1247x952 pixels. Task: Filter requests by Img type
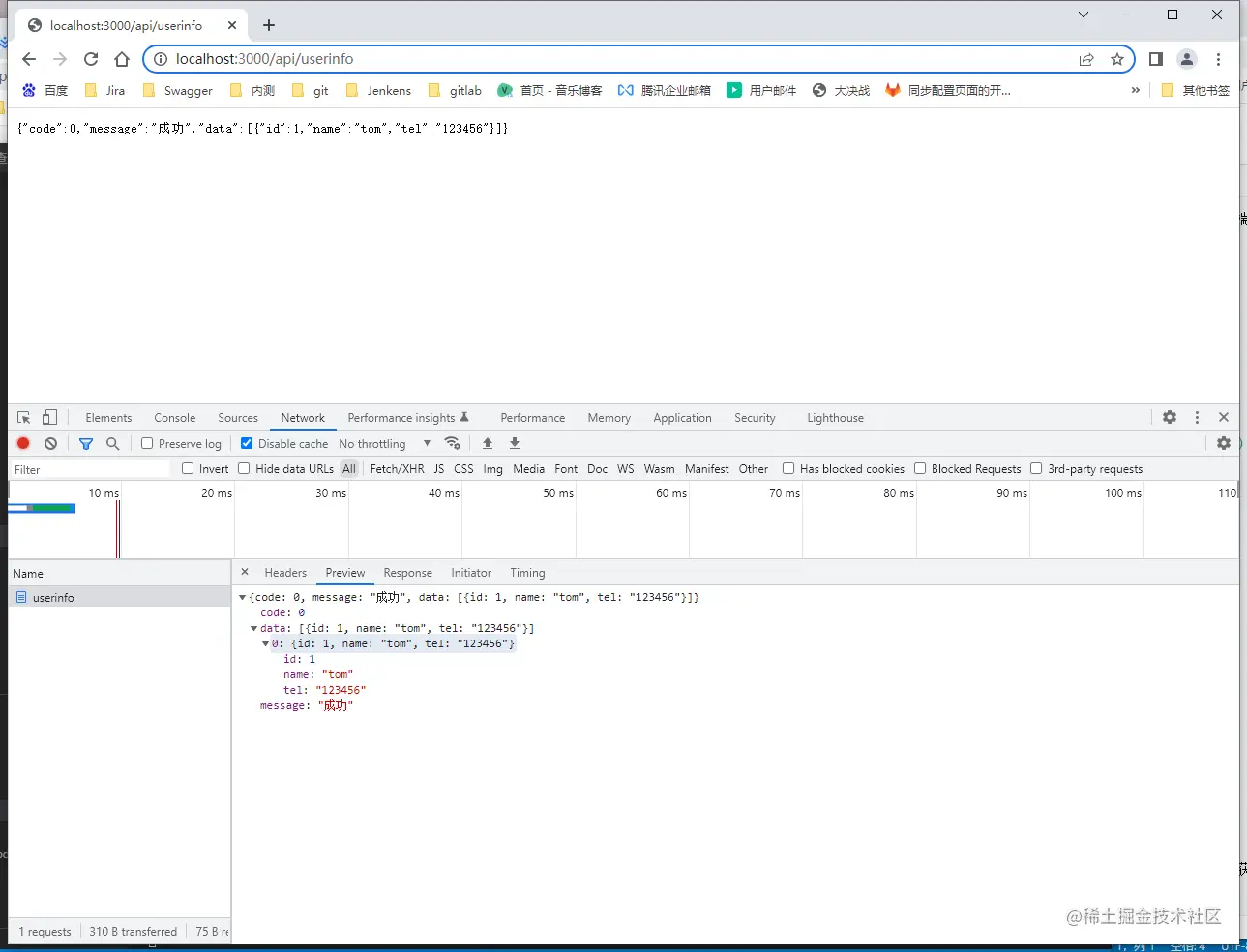[493, 469]
